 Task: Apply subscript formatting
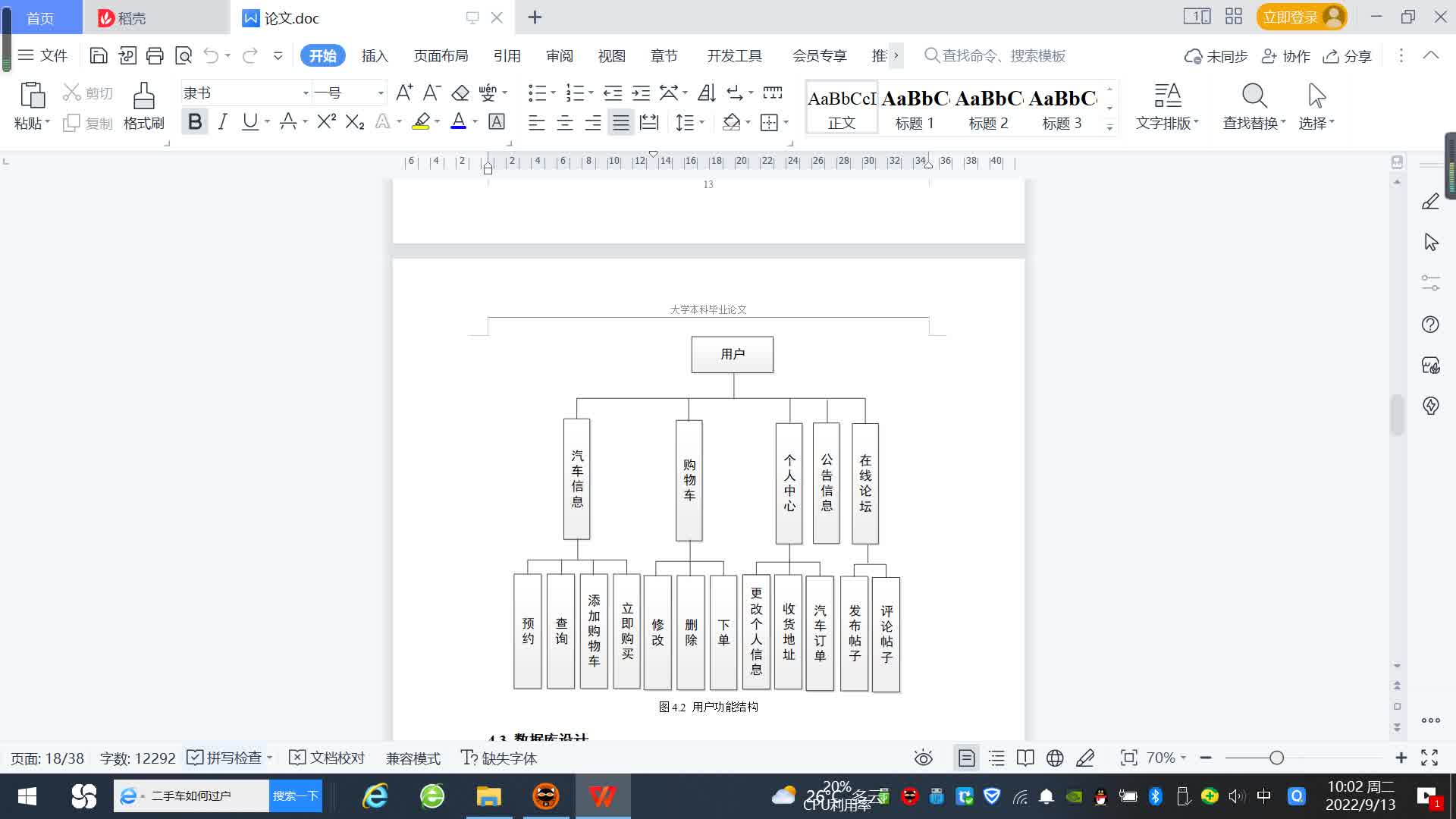(x=355, y=121)
